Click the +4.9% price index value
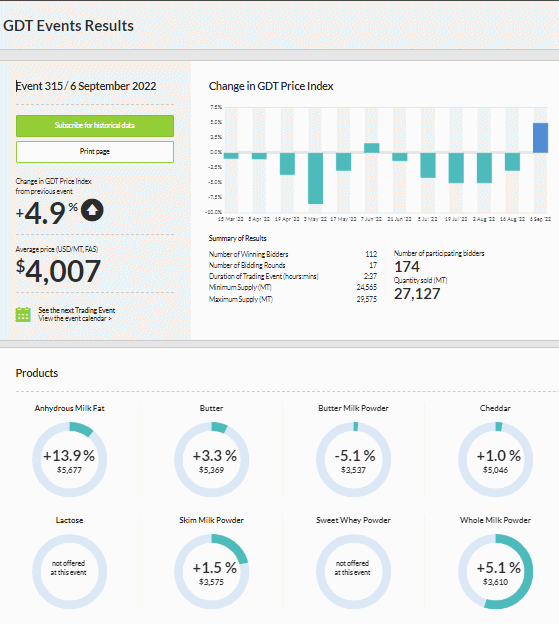The width and height of the screenshot is (559, 624). tap(47, 213)
